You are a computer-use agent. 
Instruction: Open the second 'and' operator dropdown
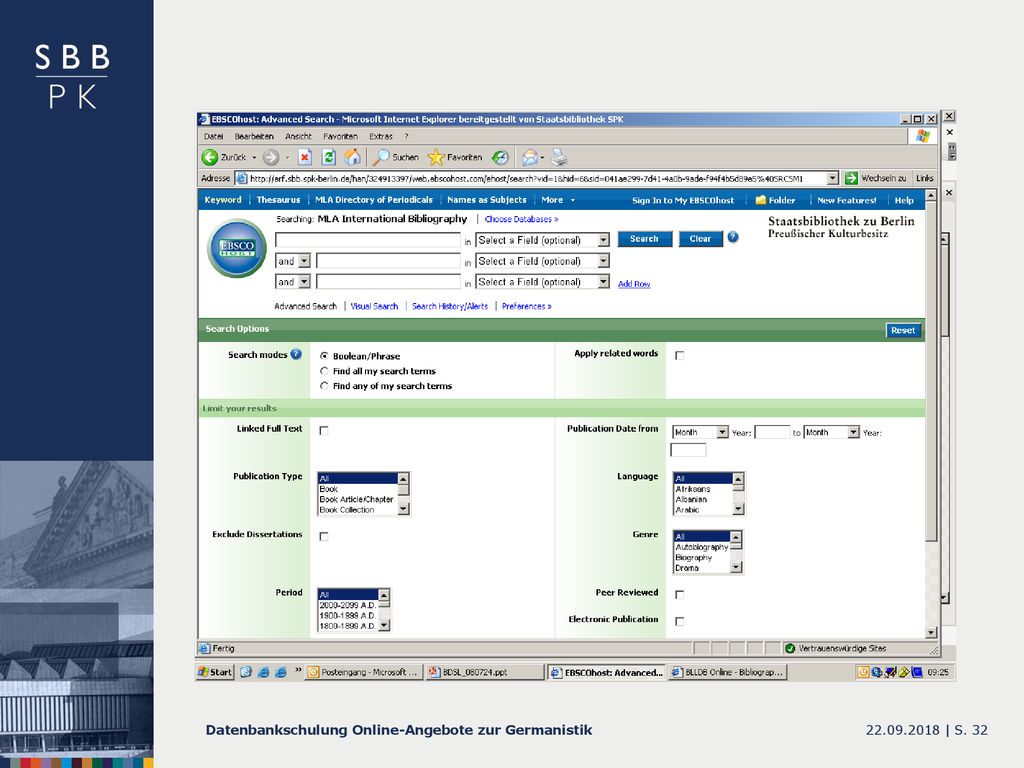click(x=293, y=281)
